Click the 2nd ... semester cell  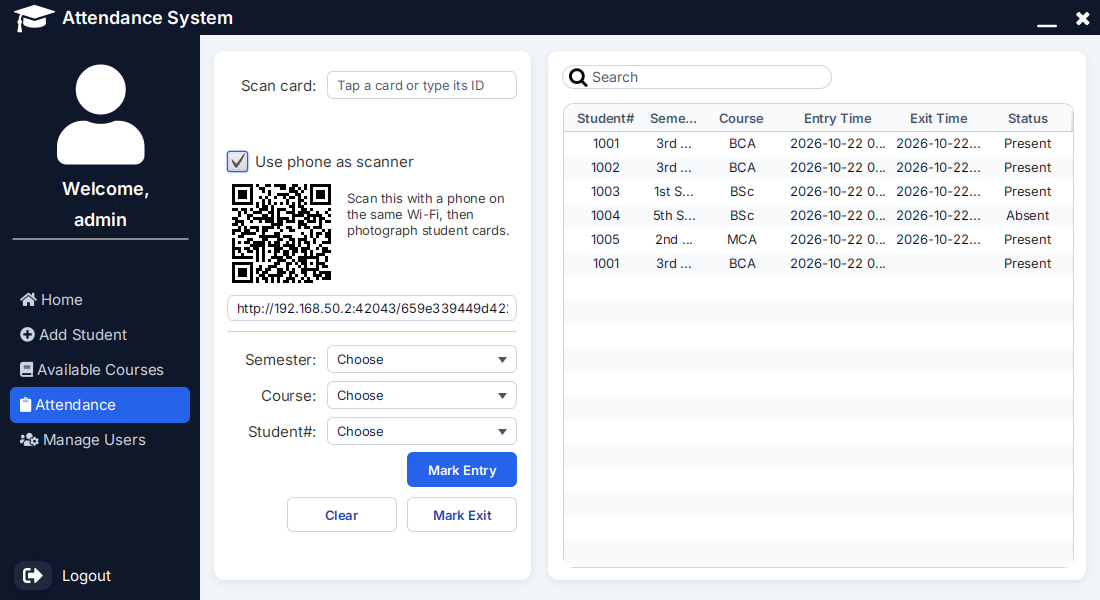pos(673,239)
